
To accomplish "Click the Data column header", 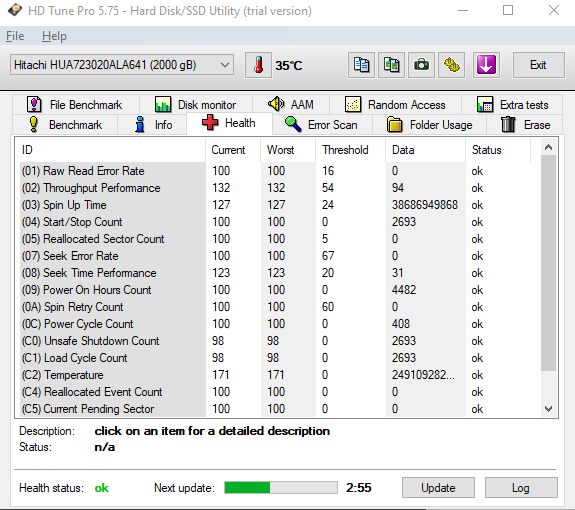I will (x=425, y=150).
